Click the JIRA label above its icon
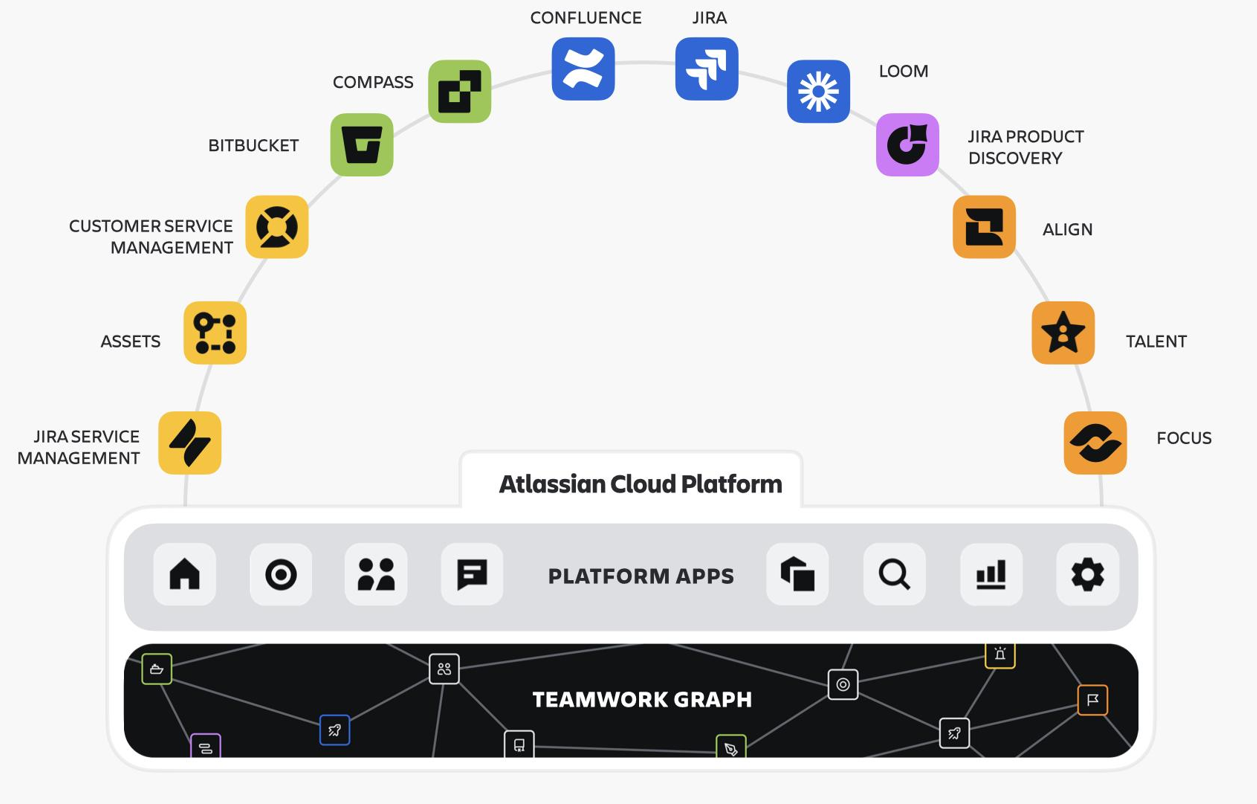 point(709,18)
